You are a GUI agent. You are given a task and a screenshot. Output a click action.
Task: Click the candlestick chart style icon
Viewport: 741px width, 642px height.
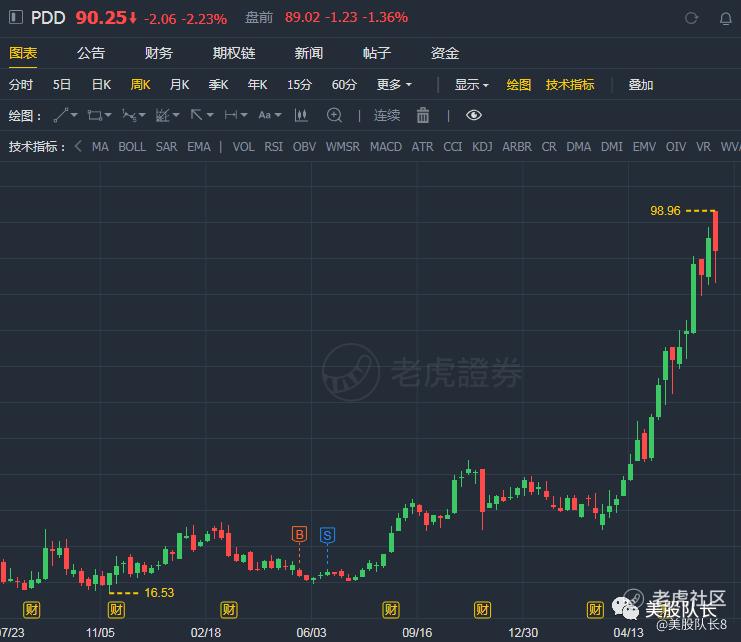click(x=301, y=115)
